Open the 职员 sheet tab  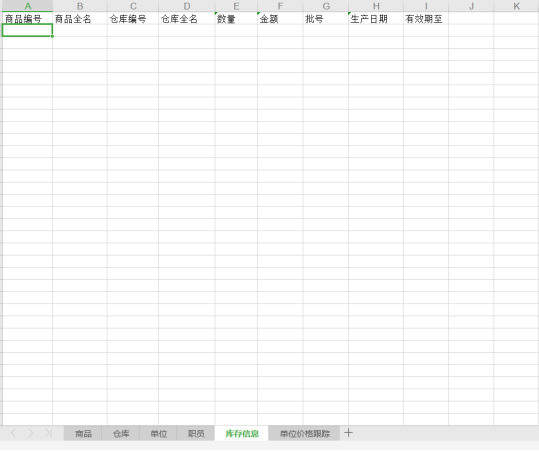click(x=196, y=433)
